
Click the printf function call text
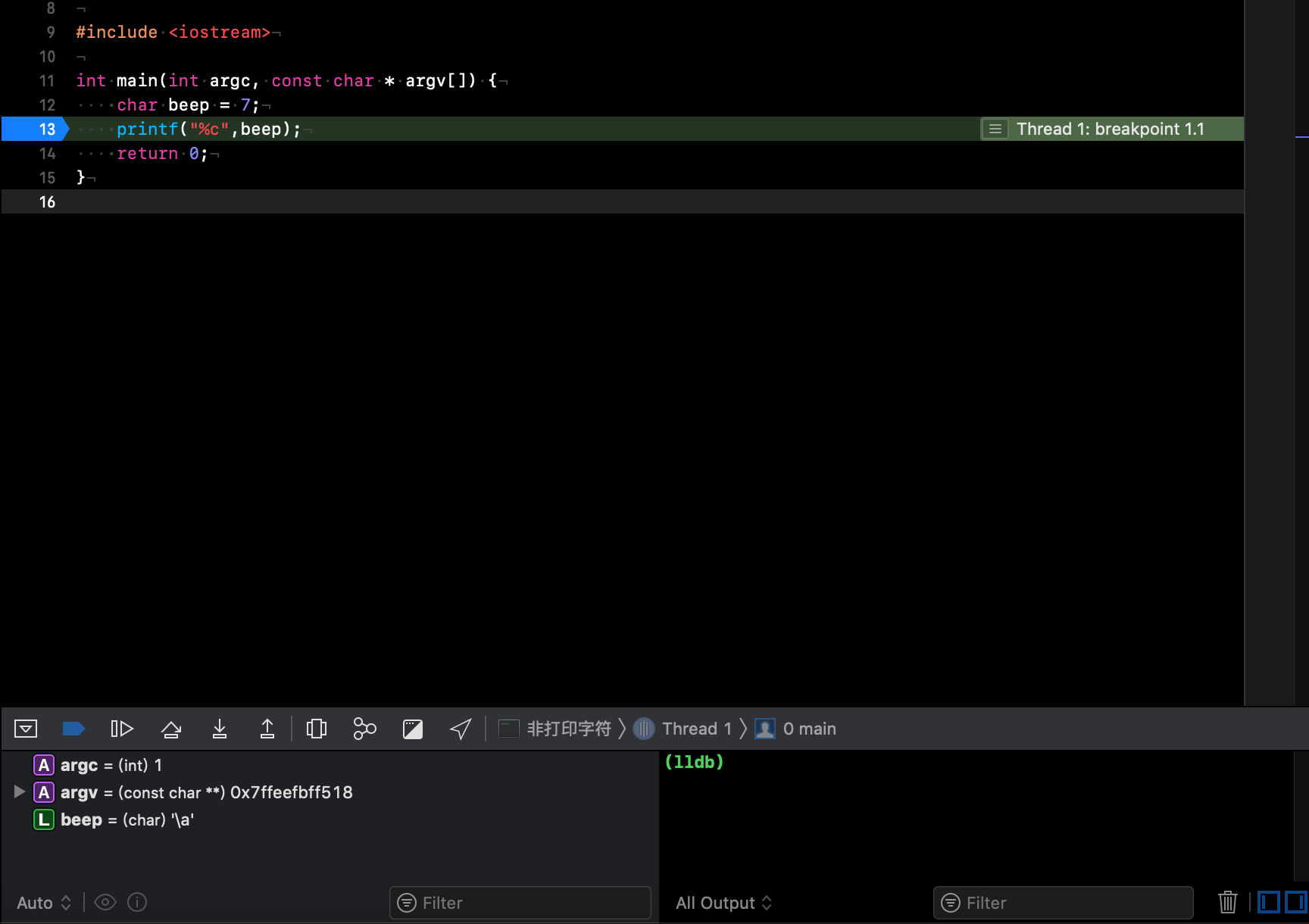(x=208, y=130)
